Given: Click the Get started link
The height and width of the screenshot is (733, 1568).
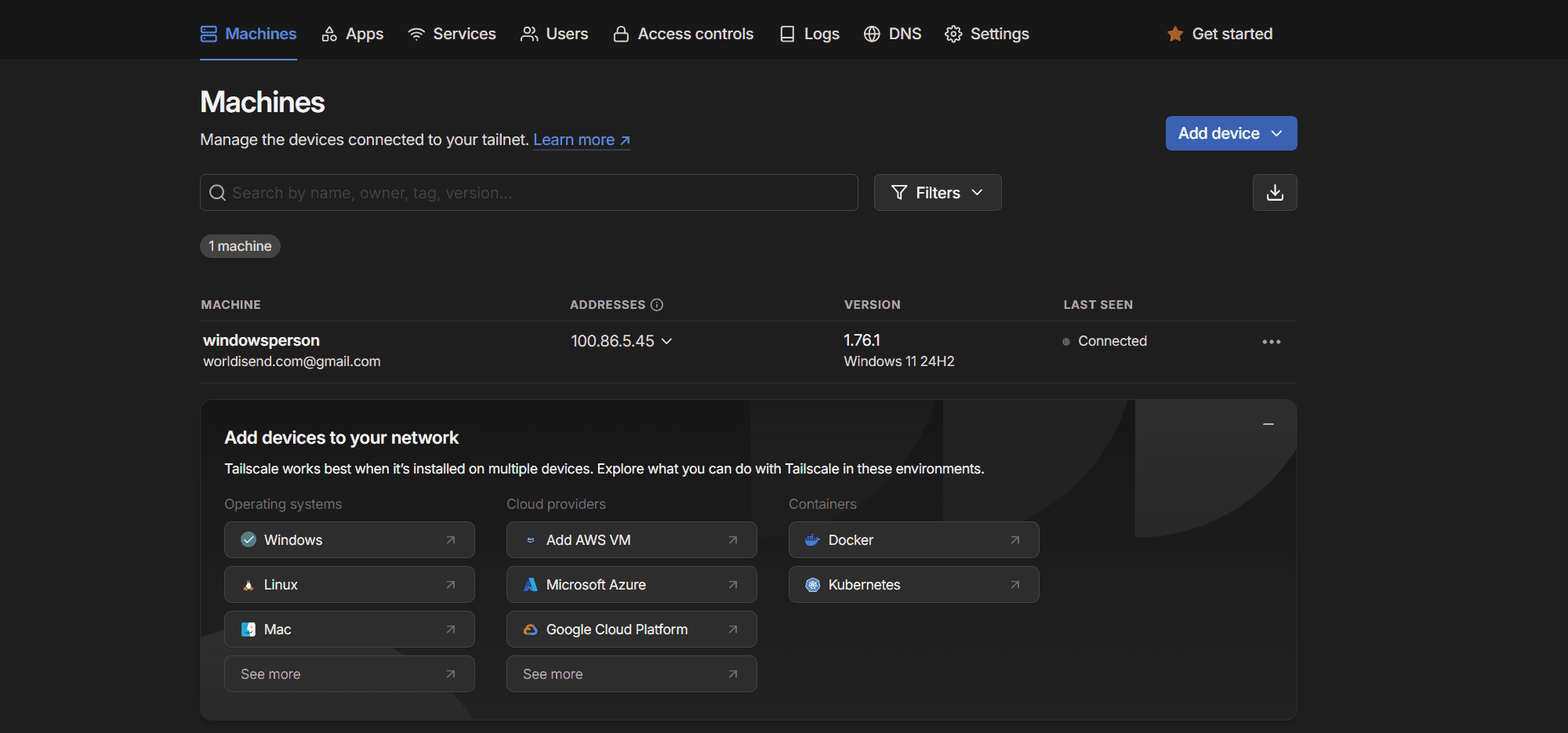Looking at the screenshot, I should 1220,34.
